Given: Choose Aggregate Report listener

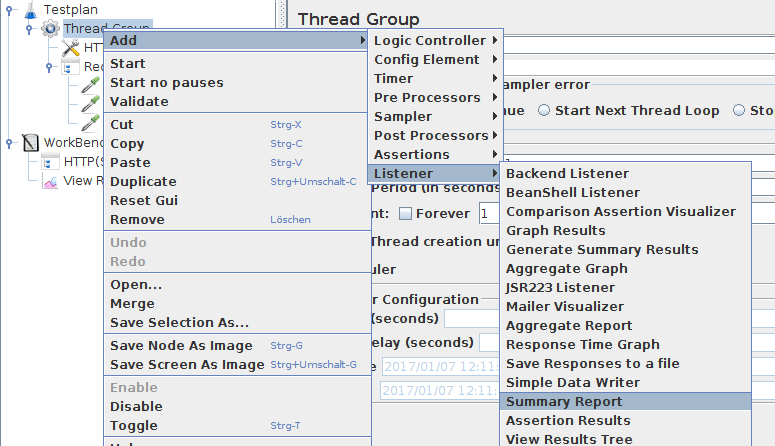Looking at the screenshot, I should coord(569,325).
